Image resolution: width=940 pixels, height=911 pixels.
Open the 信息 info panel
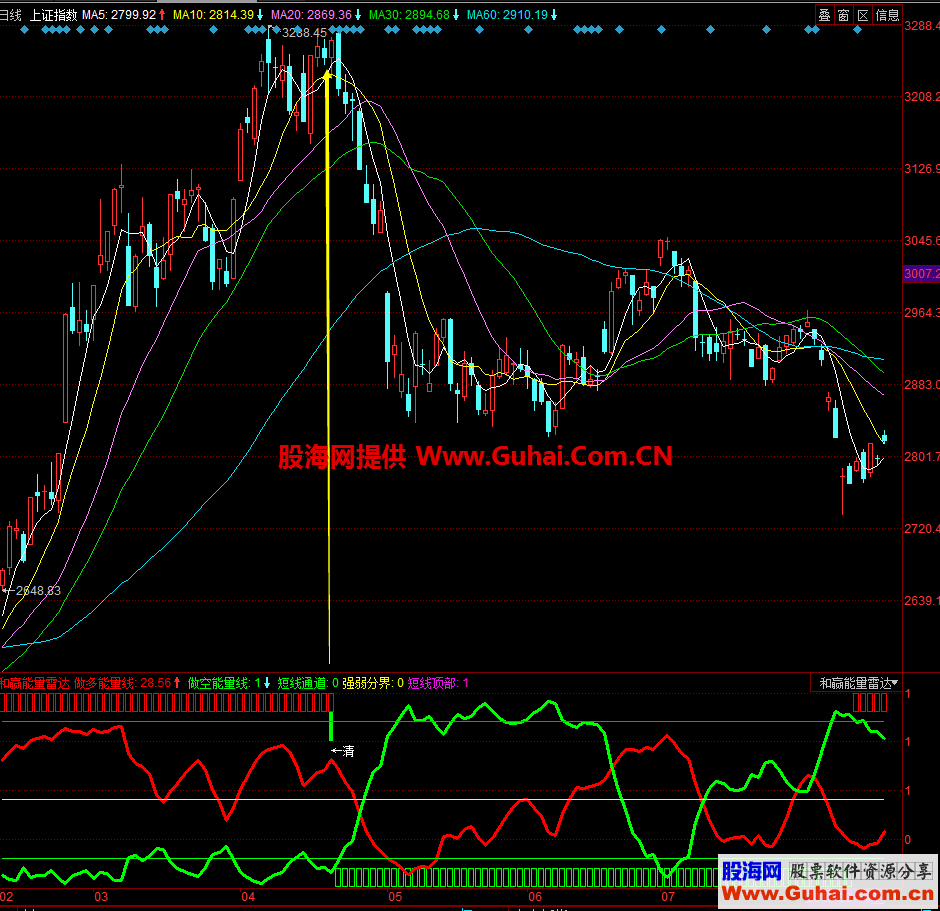[x=887, y=15]
